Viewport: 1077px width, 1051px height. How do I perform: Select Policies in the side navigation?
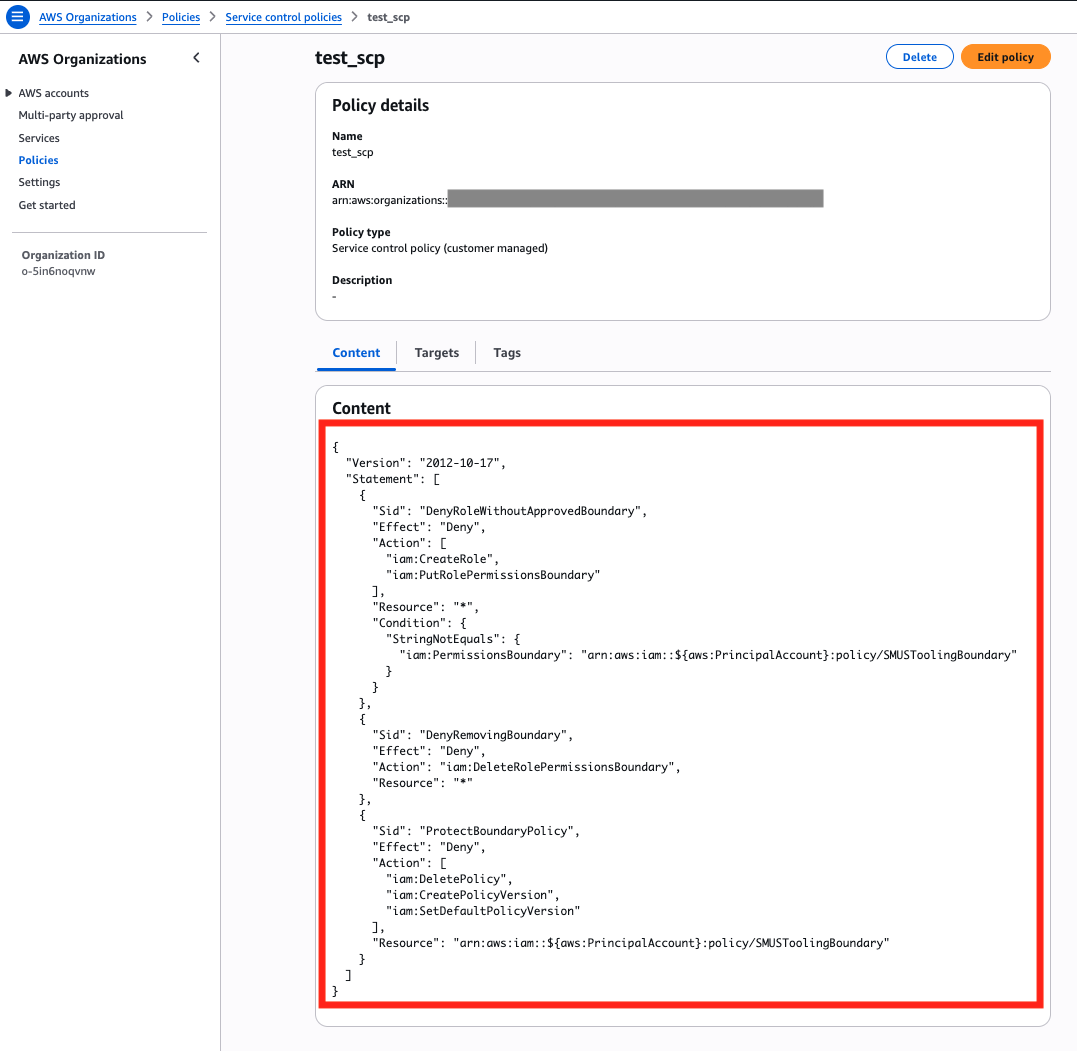38,160
